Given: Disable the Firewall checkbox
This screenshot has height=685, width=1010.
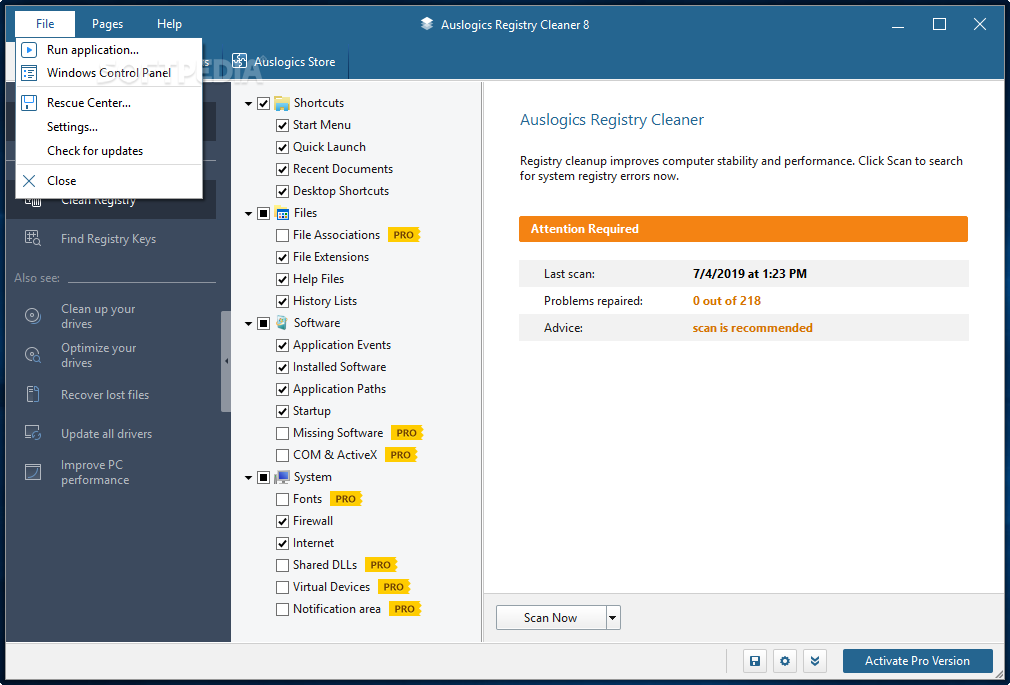Looking at the screenshot, I should pos(281,520).
